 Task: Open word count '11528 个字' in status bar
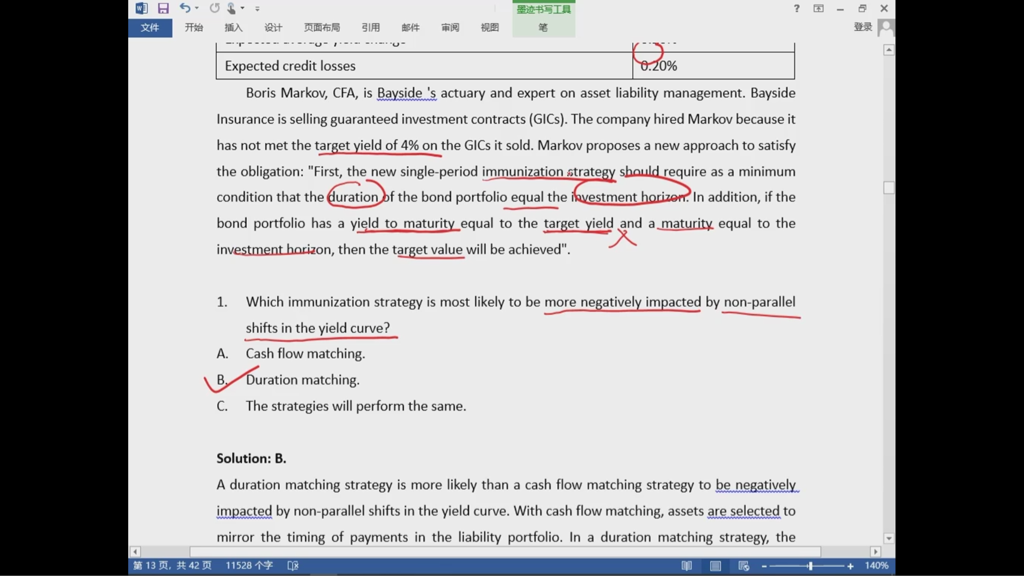tap(249, 566)
